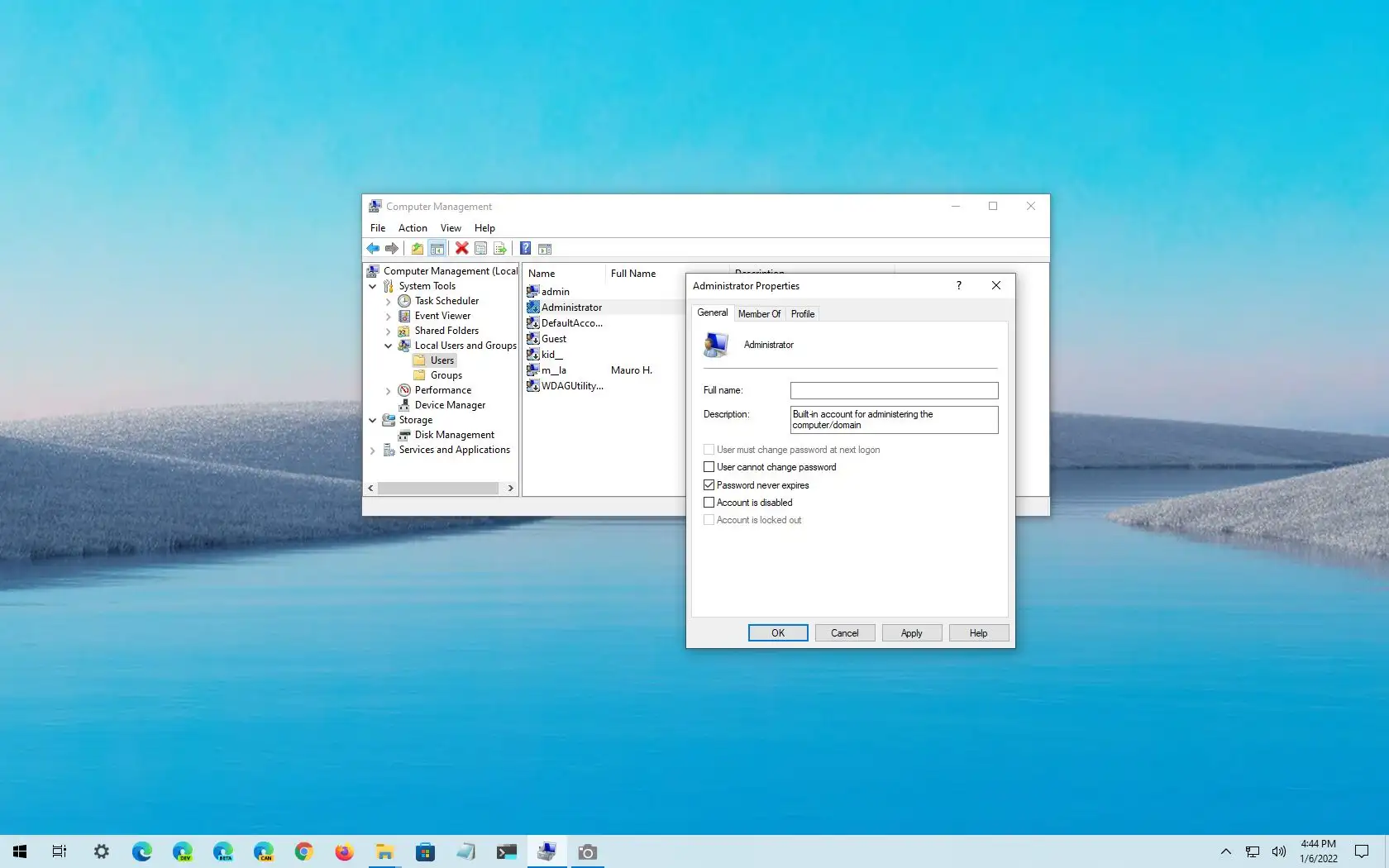Open volume control in system tray
Screen dimensions: 1389x868
pyautogui.click(x=1279, y=851)
